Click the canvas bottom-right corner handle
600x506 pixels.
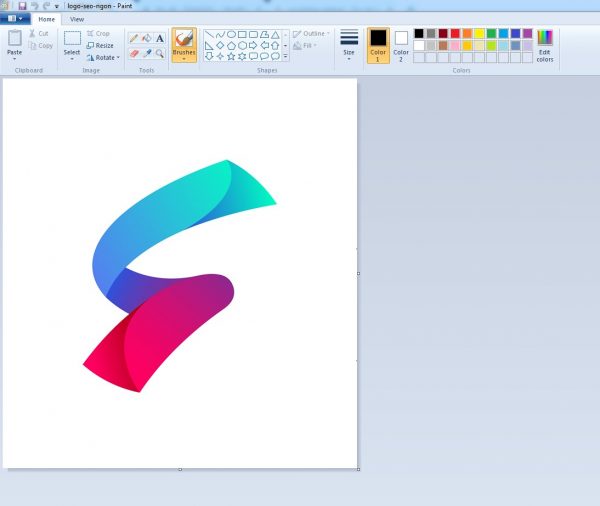(x=358, y=469)
